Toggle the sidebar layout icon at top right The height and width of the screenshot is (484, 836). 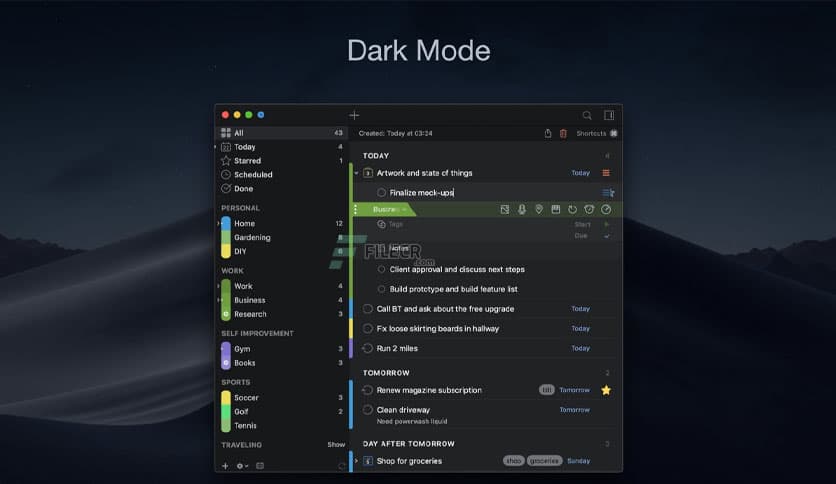[x=609, y=115]
